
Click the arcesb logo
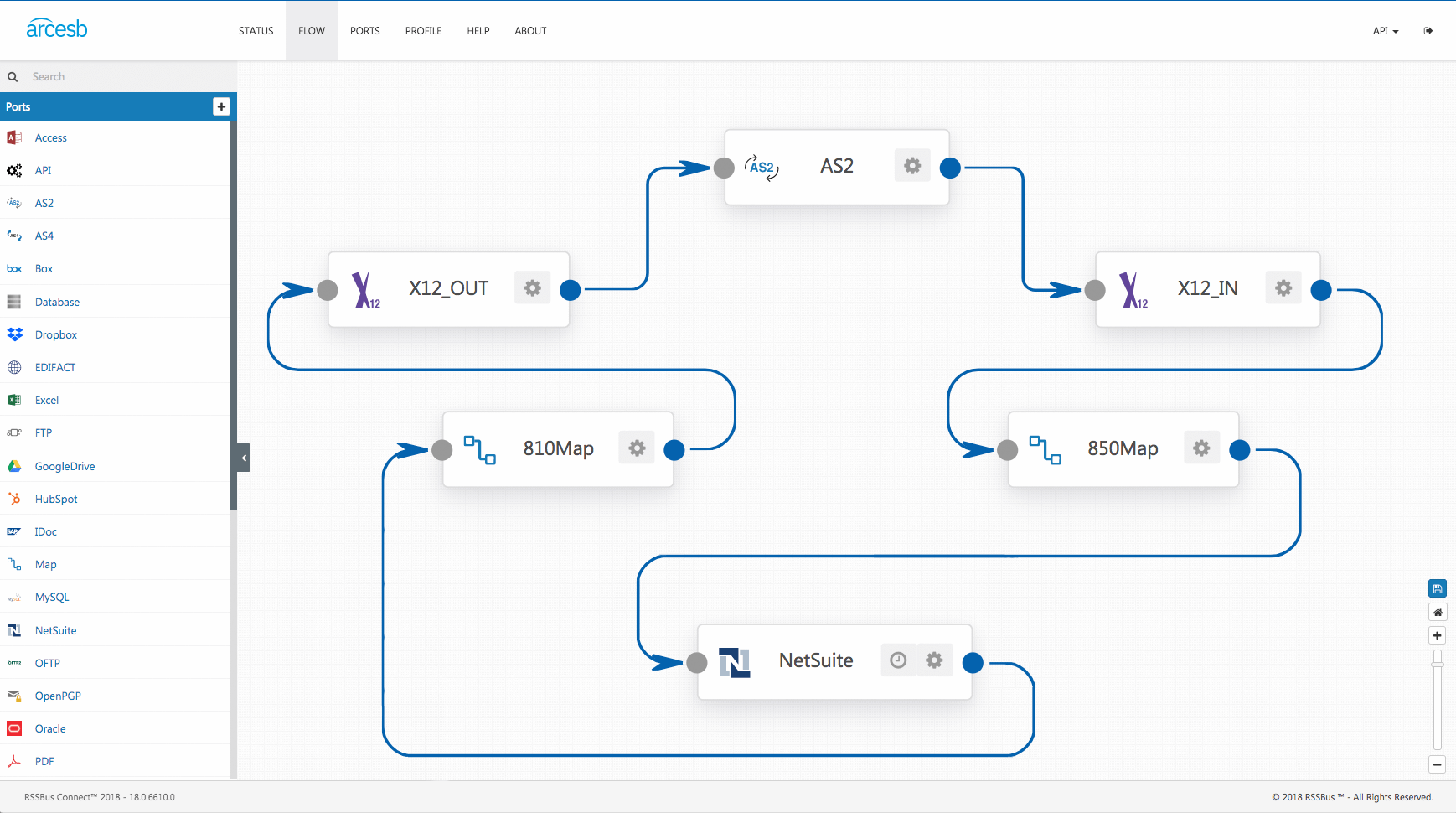[x=57, y=28]
